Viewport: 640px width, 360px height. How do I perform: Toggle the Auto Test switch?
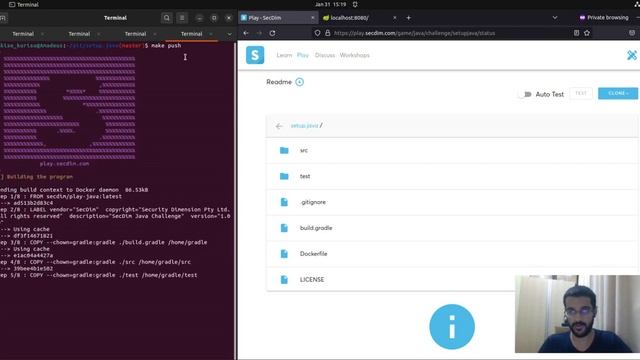[x=526, y=94]
